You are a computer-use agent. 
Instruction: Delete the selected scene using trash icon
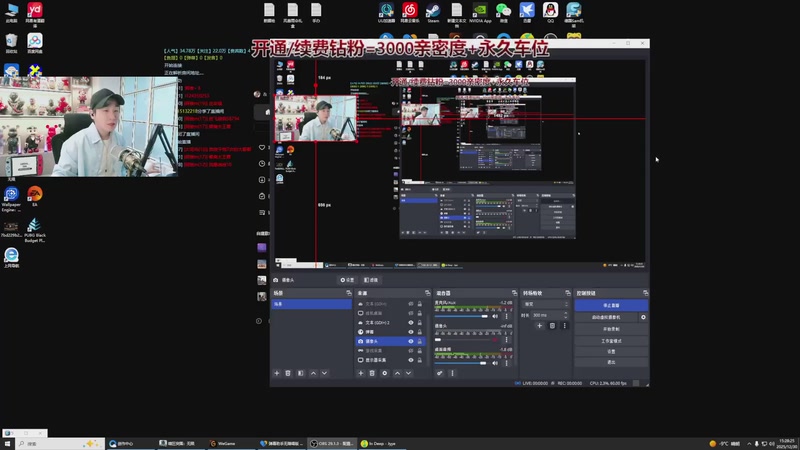288,373
